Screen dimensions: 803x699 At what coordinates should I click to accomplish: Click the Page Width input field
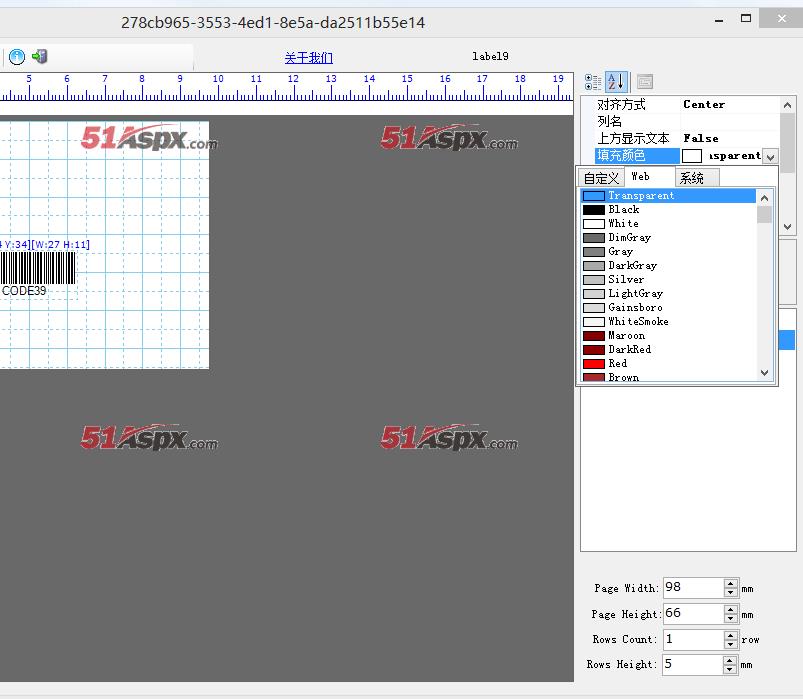(x=693, y=587)
